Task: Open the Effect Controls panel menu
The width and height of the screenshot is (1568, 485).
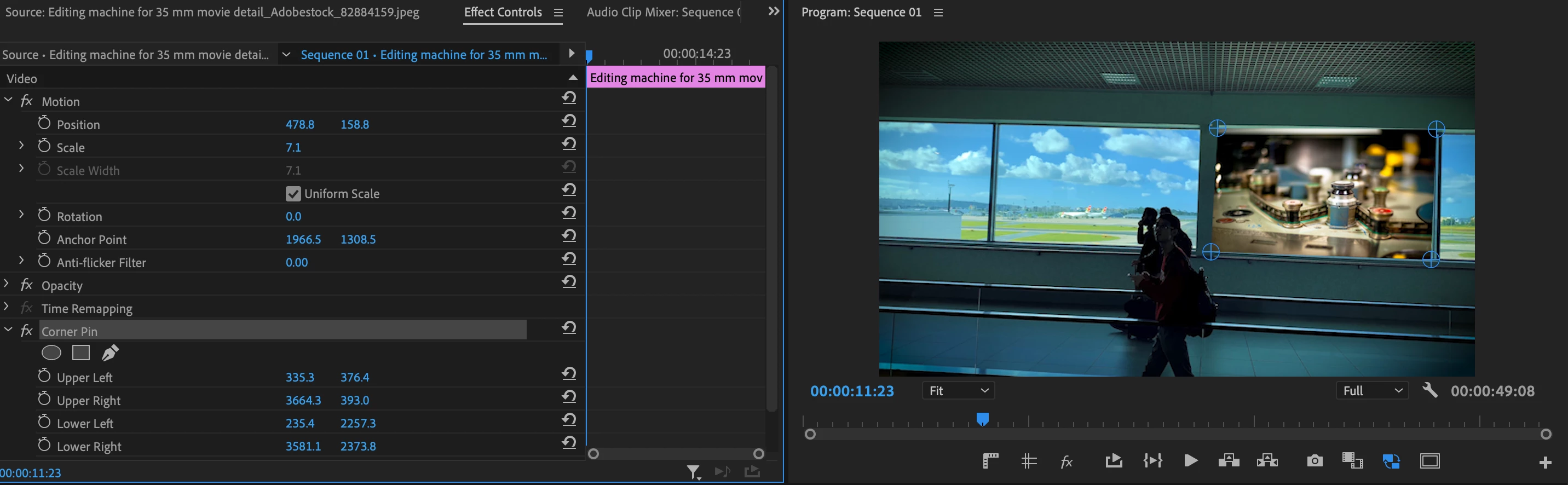Action: click(558, 12)
